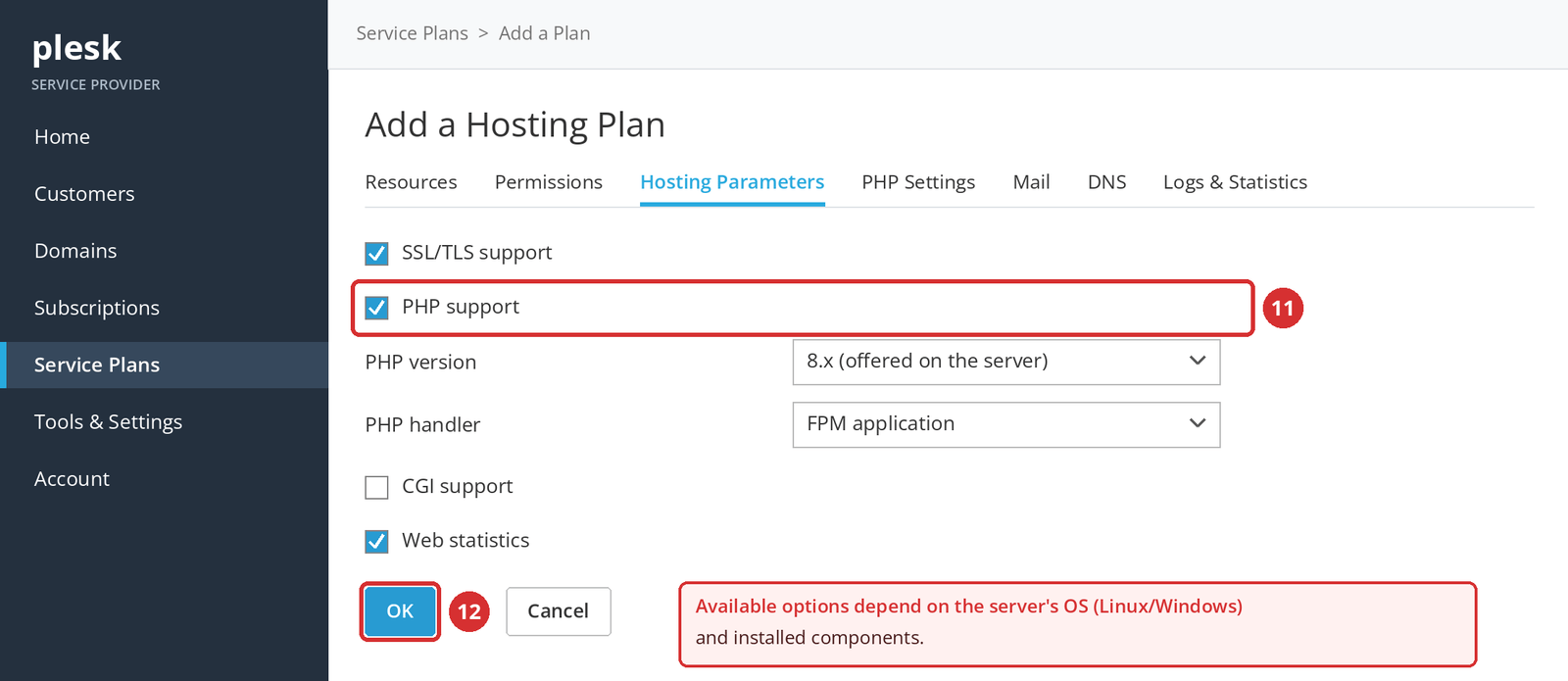Viewport: 1568px width, 681px height.
Task: Click the Service Plans breadcrumb link
Action: pos(412,33)
